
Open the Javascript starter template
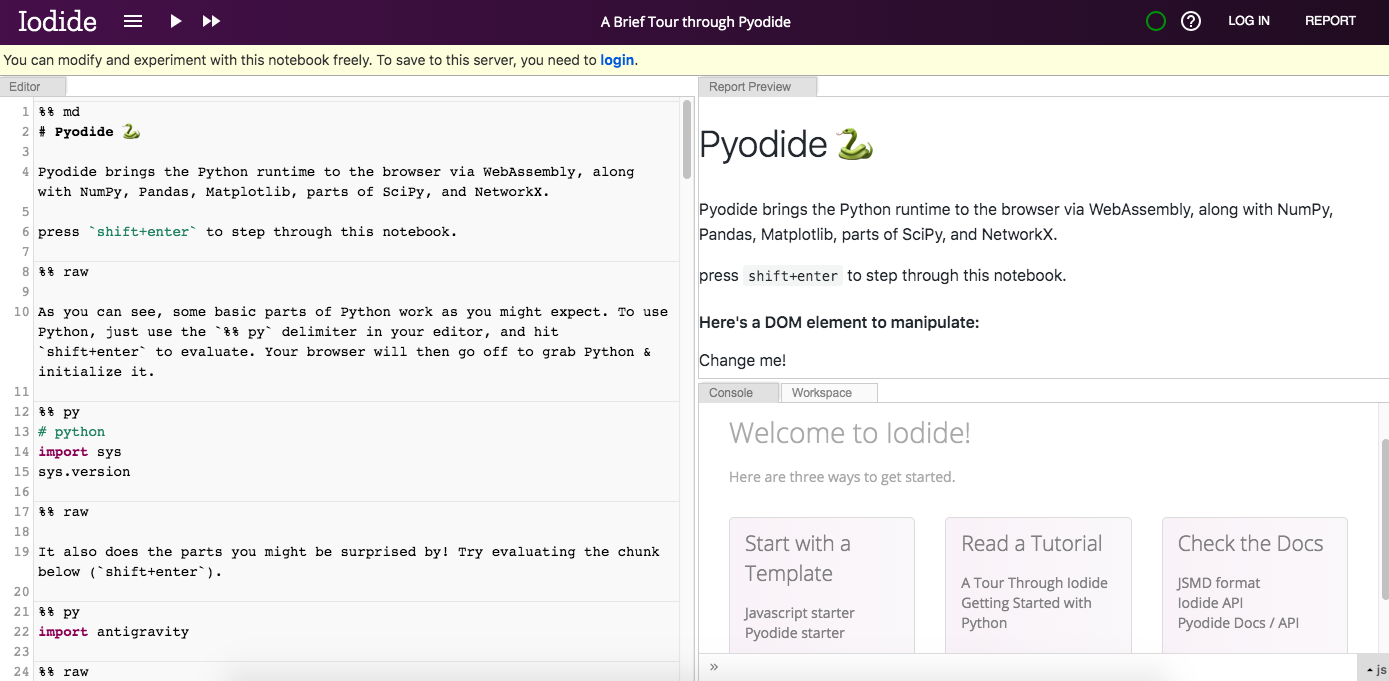coord(799,613)
